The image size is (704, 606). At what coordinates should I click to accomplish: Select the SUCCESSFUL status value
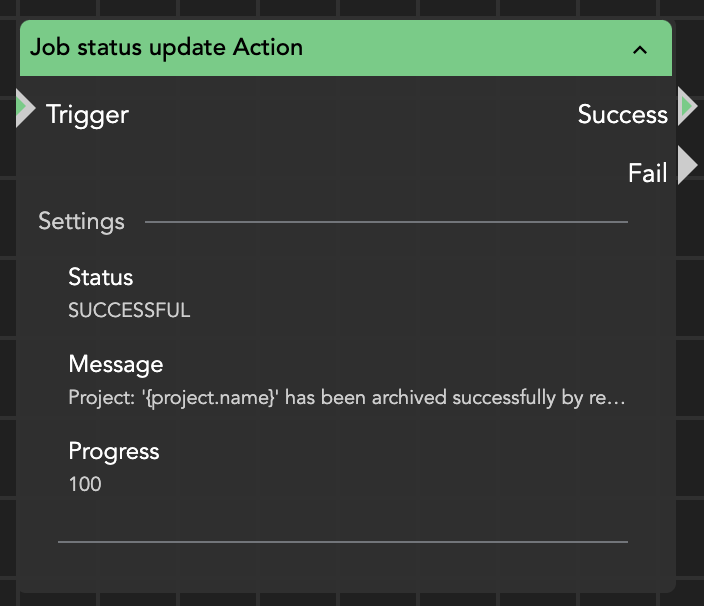point(129,310)
